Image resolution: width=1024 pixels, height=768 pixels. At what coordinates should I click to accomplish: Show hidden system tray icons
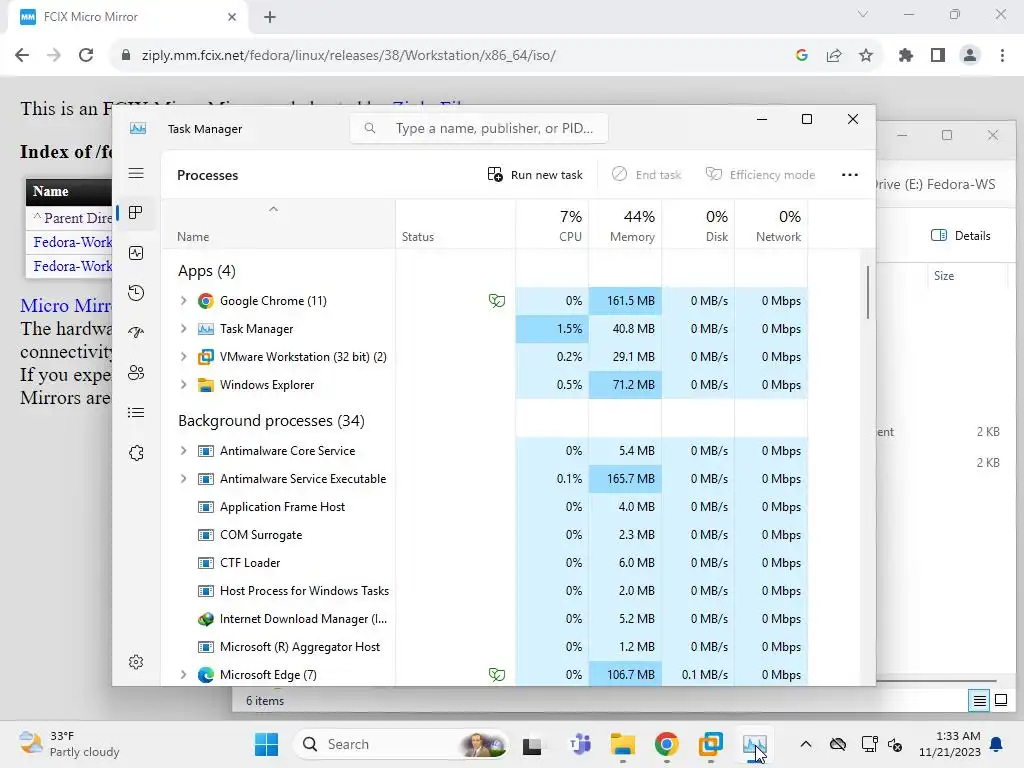806,744
